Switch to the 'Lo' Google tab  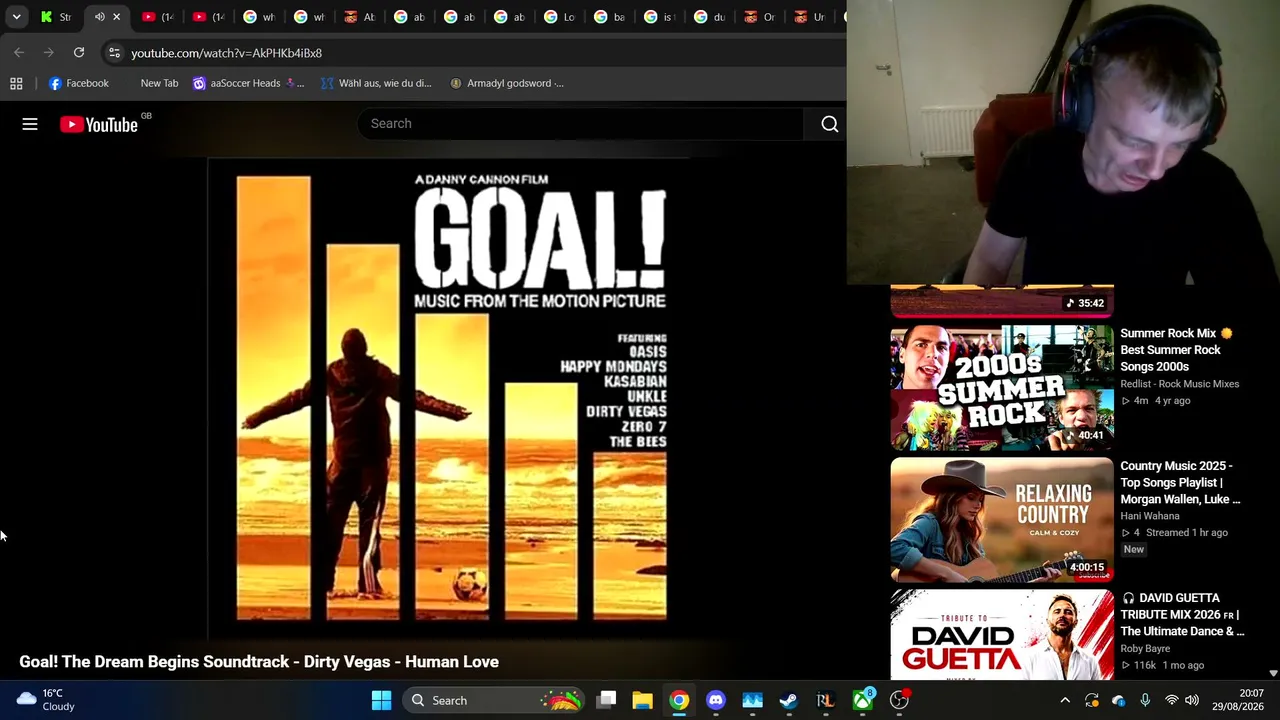559,17
